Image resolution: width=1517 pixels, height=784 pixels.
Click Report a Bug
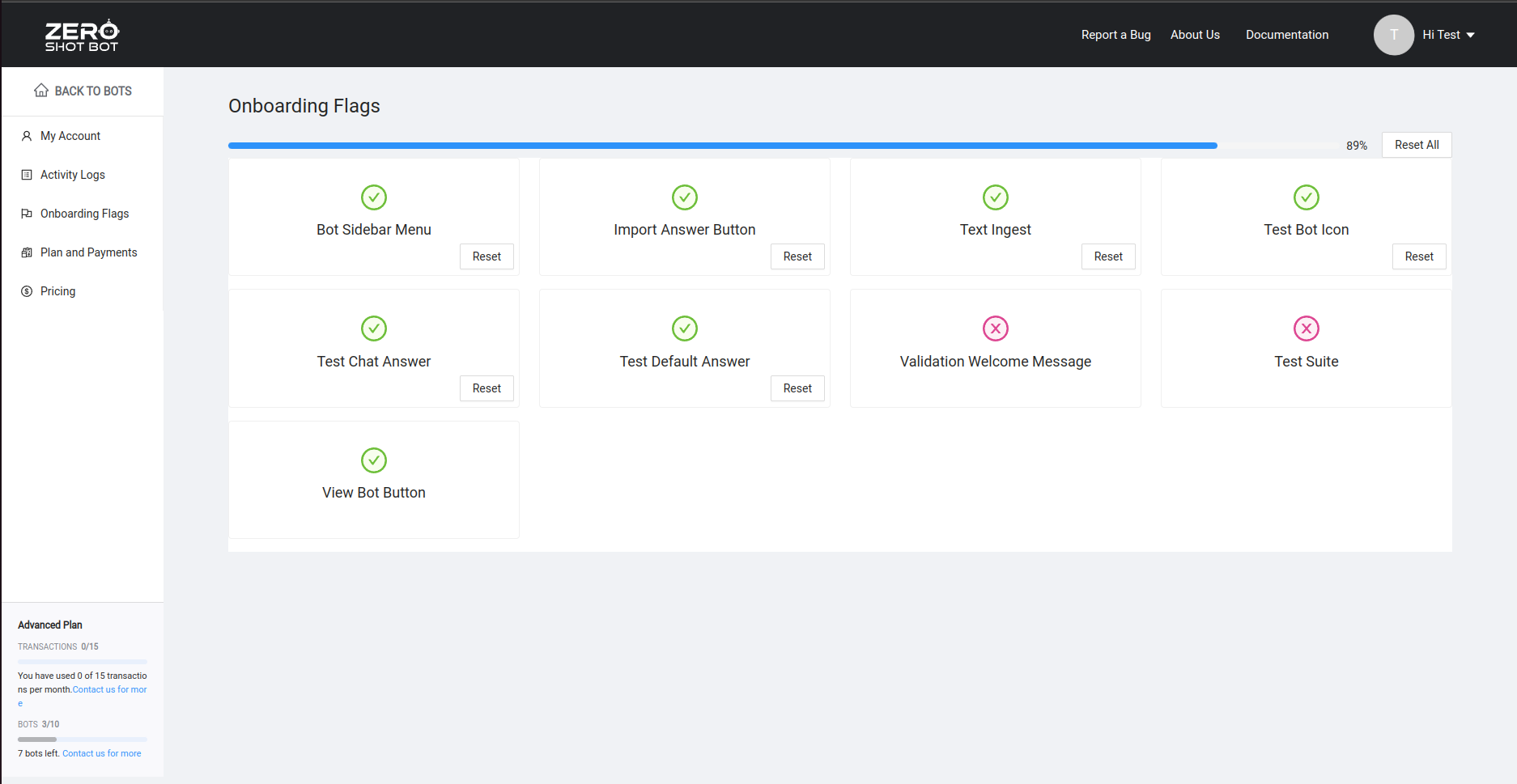point(1115,34)
